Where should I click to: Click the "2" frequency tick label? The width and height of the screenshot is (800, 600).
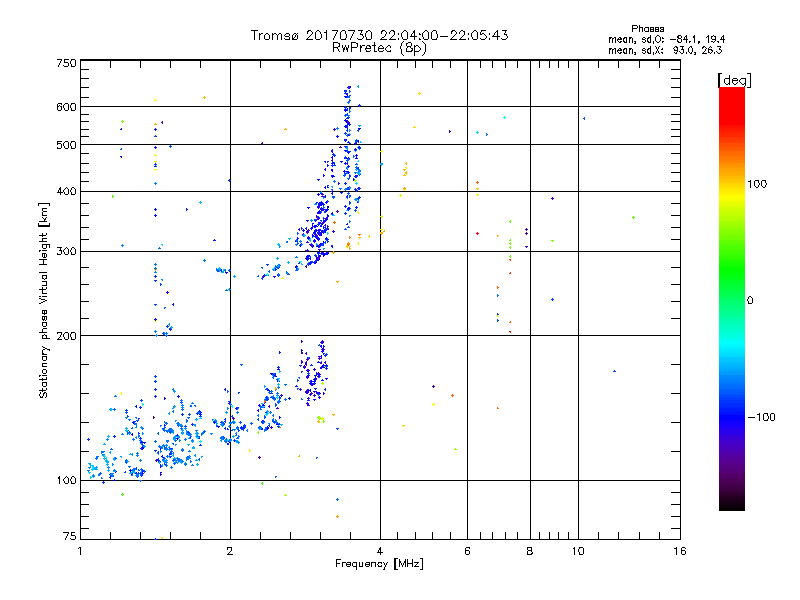point(230,551)
